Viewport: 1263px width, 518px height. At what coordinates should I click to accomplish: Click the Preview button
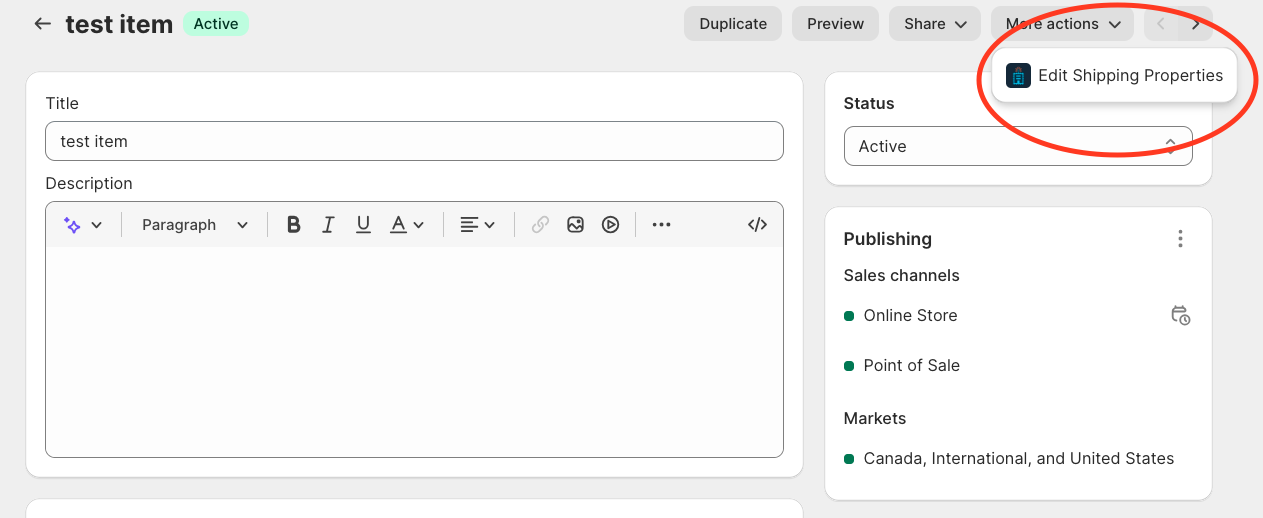point(835,24)
